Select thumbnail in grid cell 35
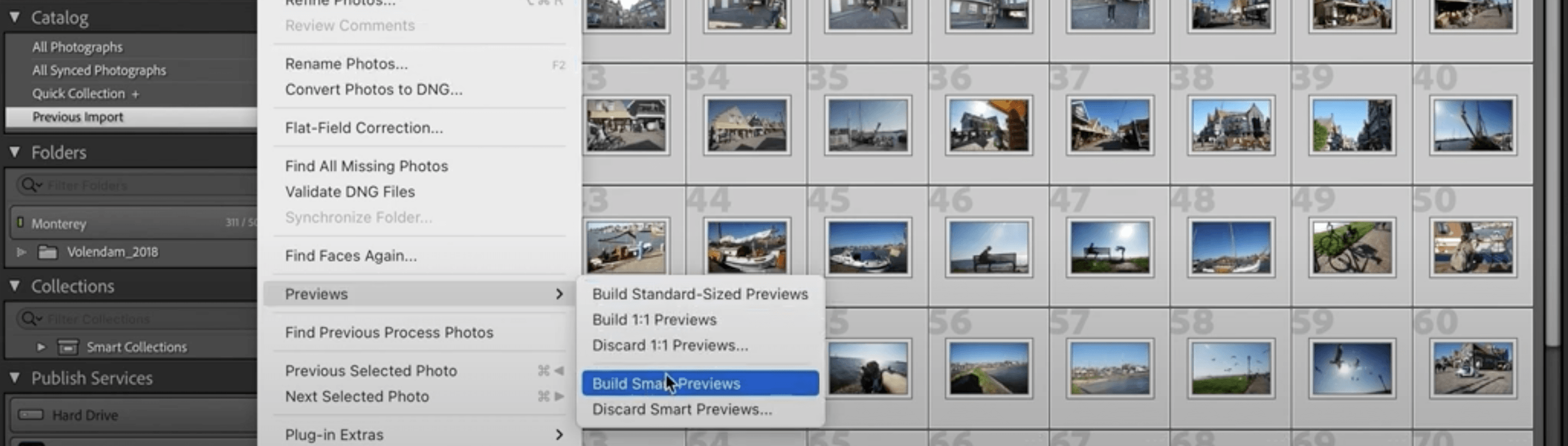This screenshot has height=446, width=1568. [x=868, y=126]
